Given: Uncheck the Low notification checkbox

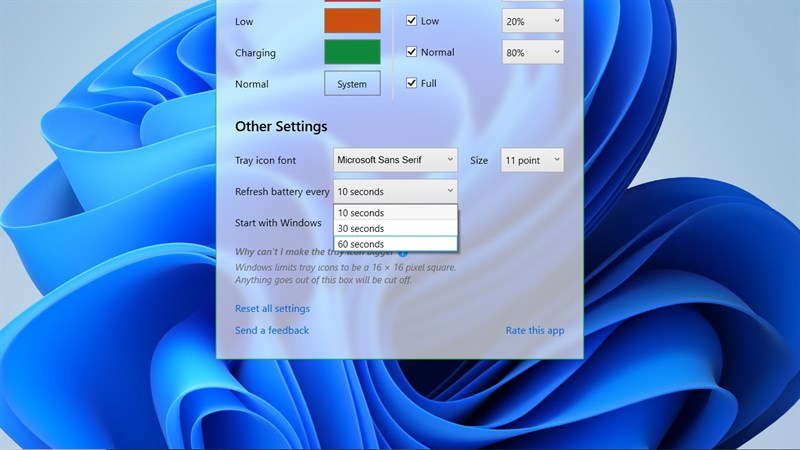Looking at the screenshot, I should (x=411, y=20).
